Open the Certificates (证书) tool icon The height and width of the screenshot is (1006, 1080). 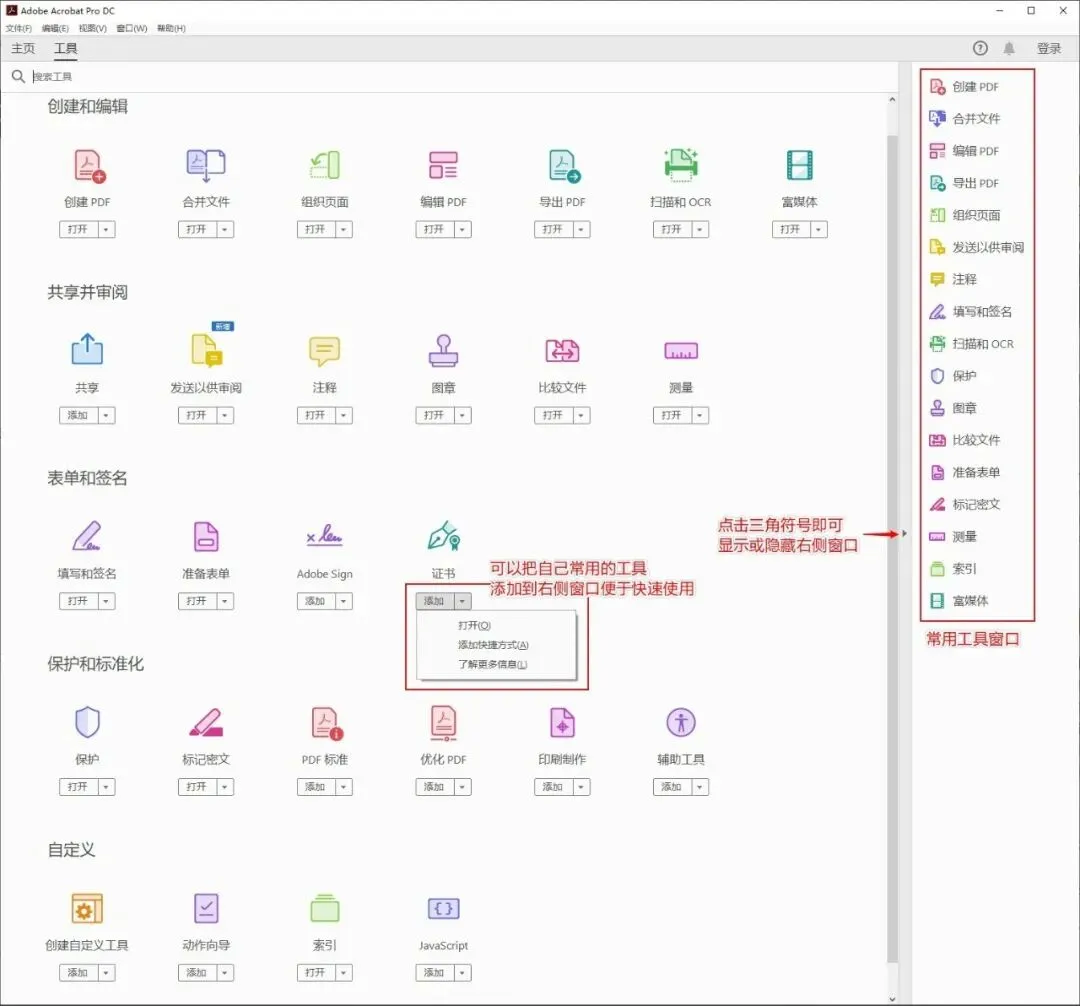point(444,536)
